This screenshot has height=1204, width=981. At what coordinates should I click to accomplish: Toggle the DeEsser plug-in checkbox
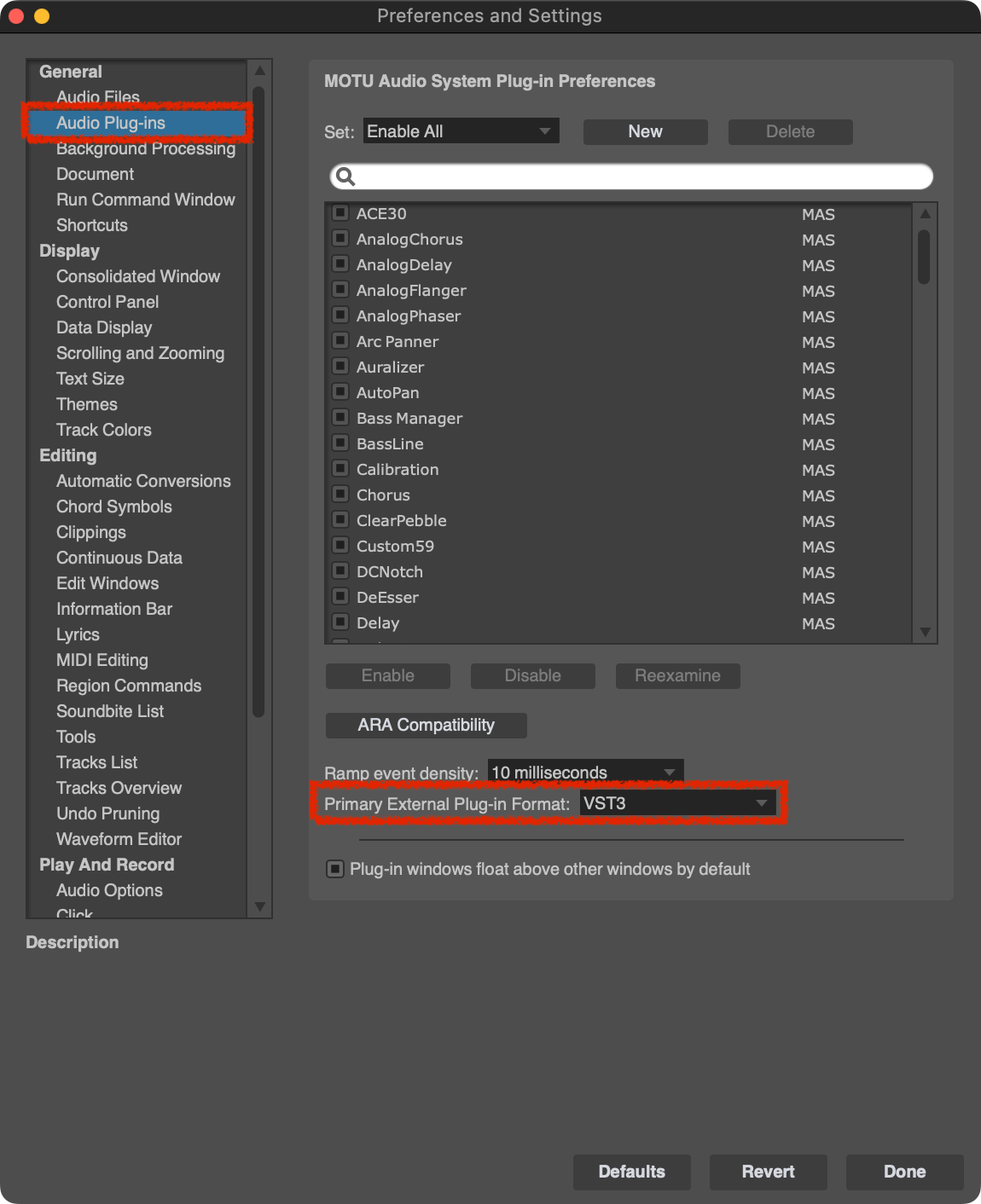[x=340, y=596]
